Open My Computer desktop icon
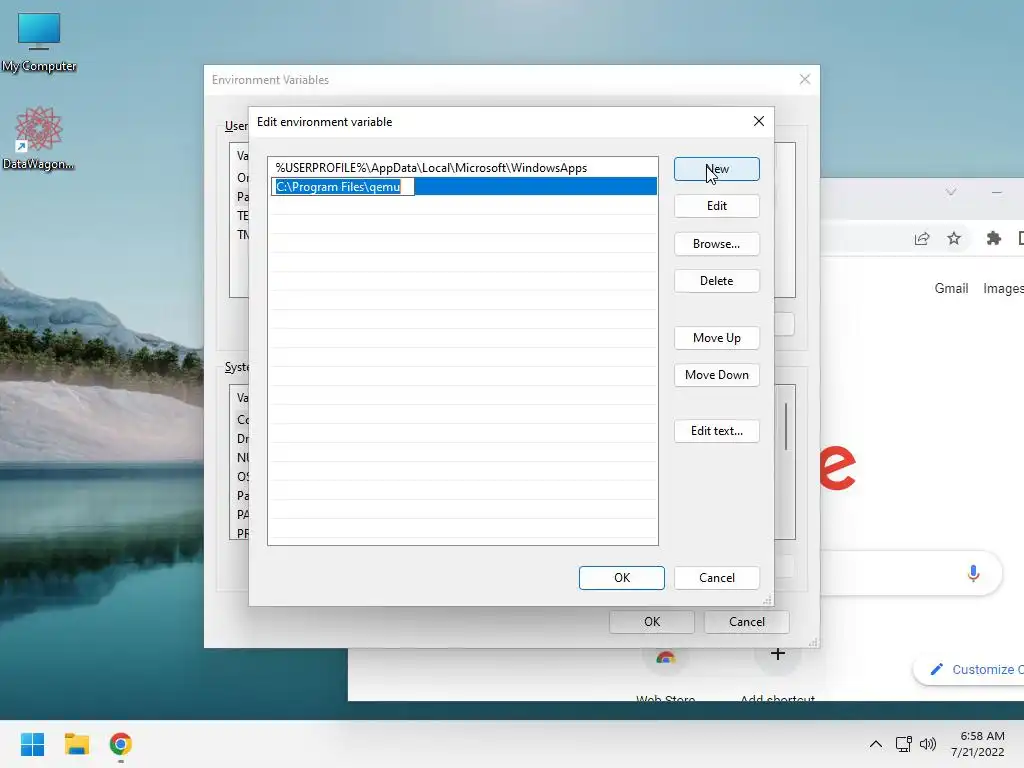The width and height of the screenshot is (1024, 768). pos(39,42)
